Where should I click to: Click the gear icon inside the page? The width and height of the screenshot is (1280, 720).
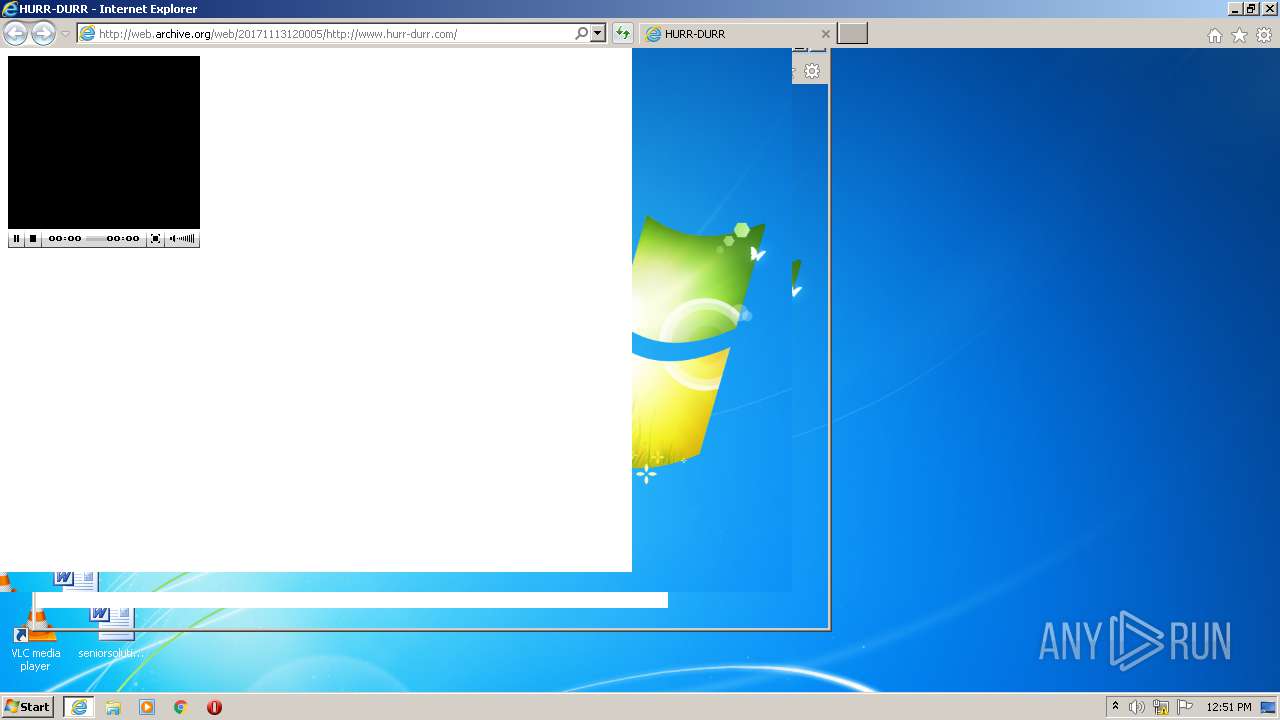(x=812, y=71)
